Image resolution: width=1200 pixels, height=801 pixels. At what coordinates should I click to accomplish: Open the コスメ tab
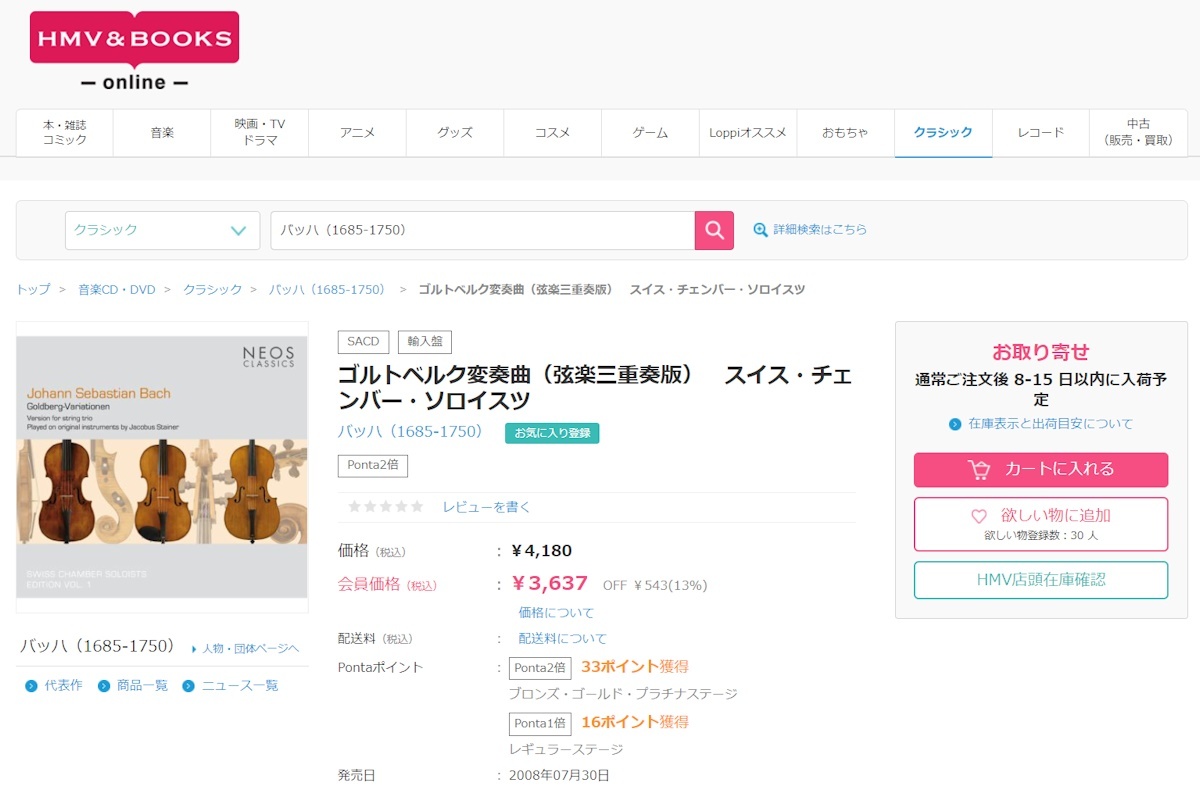(x=553, y=133)
